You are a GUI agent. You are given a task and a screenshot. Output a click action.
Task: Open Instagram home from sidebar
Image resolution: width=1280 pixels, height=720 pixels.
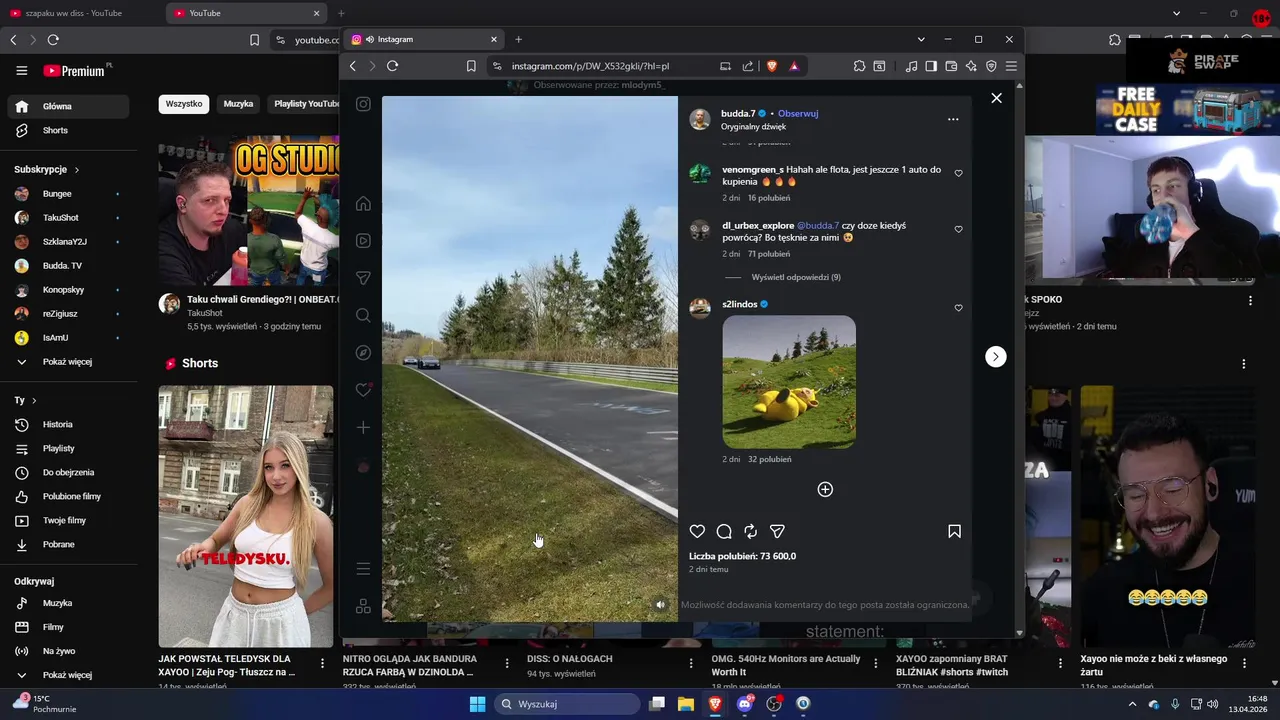point(363,204)
